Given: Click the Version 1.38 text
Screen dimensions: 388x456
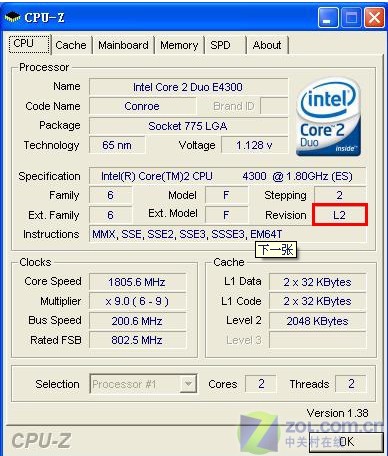Looking at the screenshot, I should tap(337, 413).
